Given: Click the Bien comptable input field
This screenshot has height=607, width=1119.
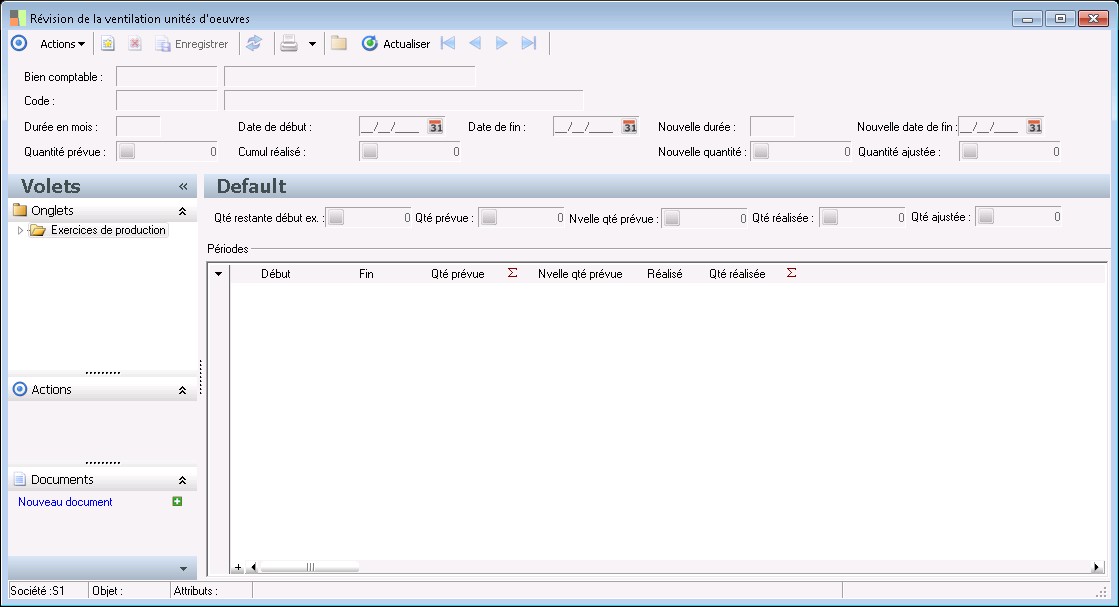Looking at the screenshot, I should [x=166, y=76].
